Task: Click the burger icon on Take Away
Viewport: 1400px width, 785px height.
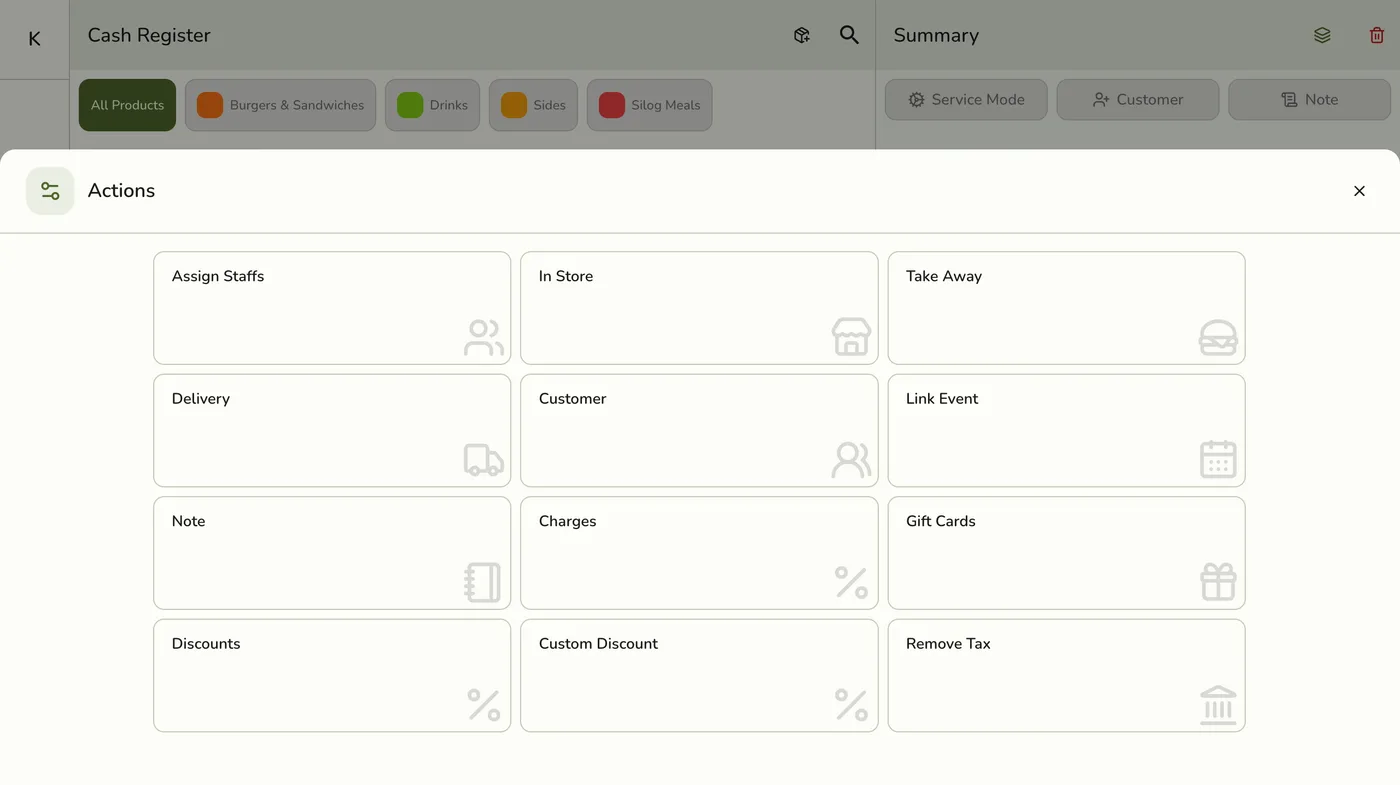Action: point(1218,338)
